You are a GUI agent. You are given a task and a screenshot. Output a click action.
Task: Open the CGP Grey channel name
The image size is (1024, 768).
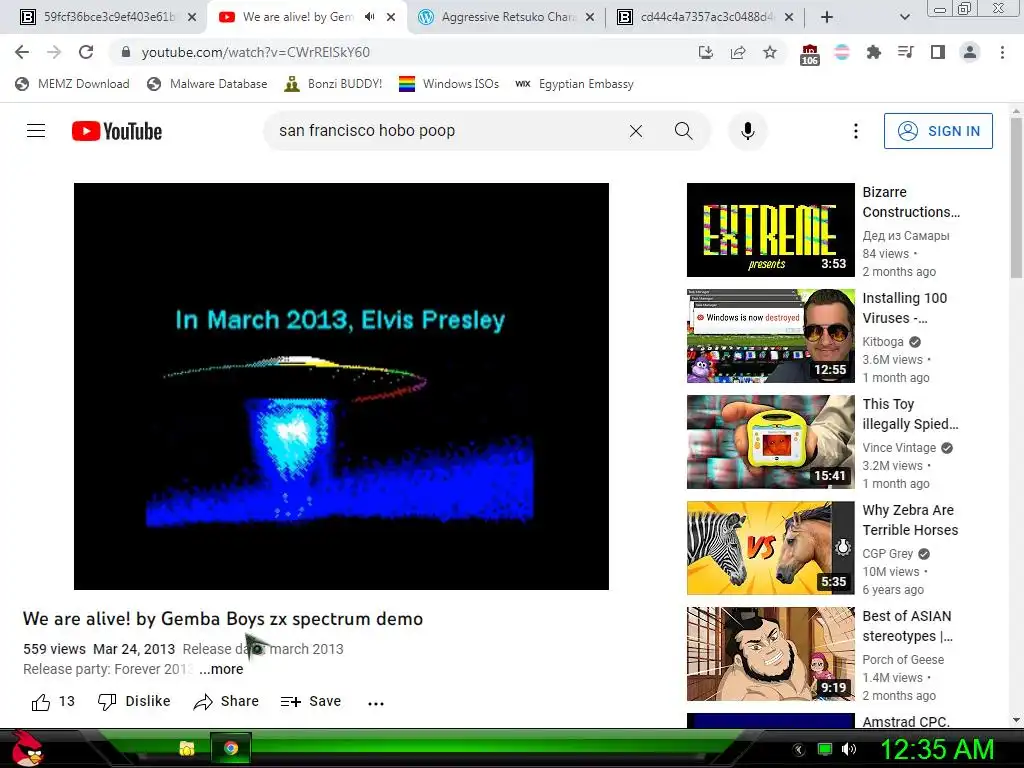[x=888, y=554]
